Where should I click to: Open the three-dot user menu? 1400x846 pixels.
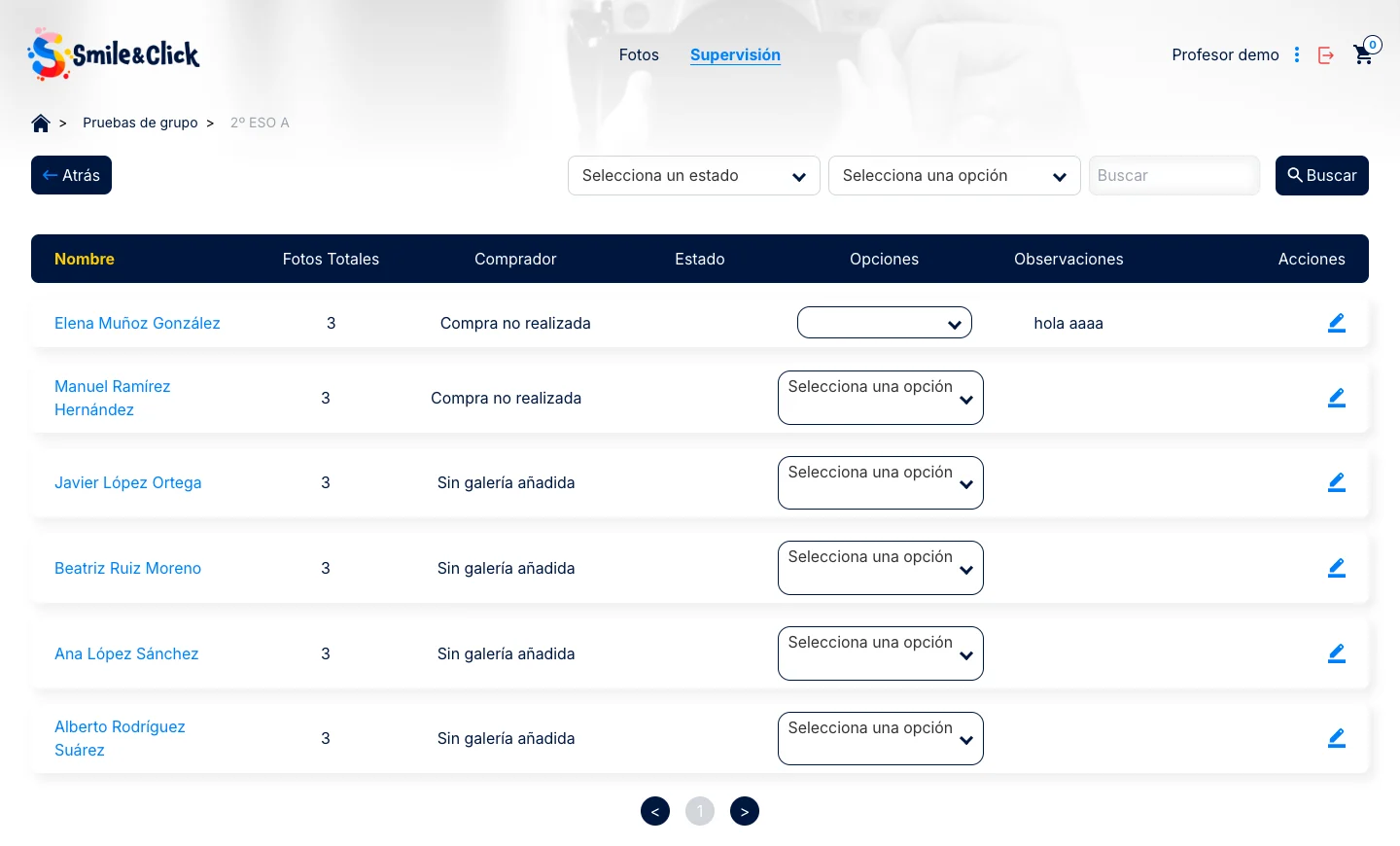(x=1297, y=54)
